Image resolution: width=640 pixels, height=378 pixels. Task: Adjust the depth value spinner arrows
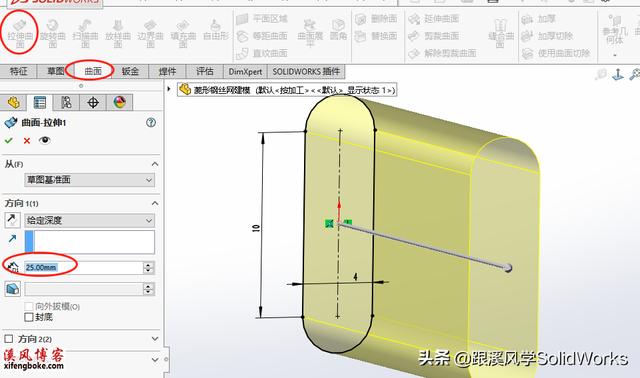pos(149,267)
